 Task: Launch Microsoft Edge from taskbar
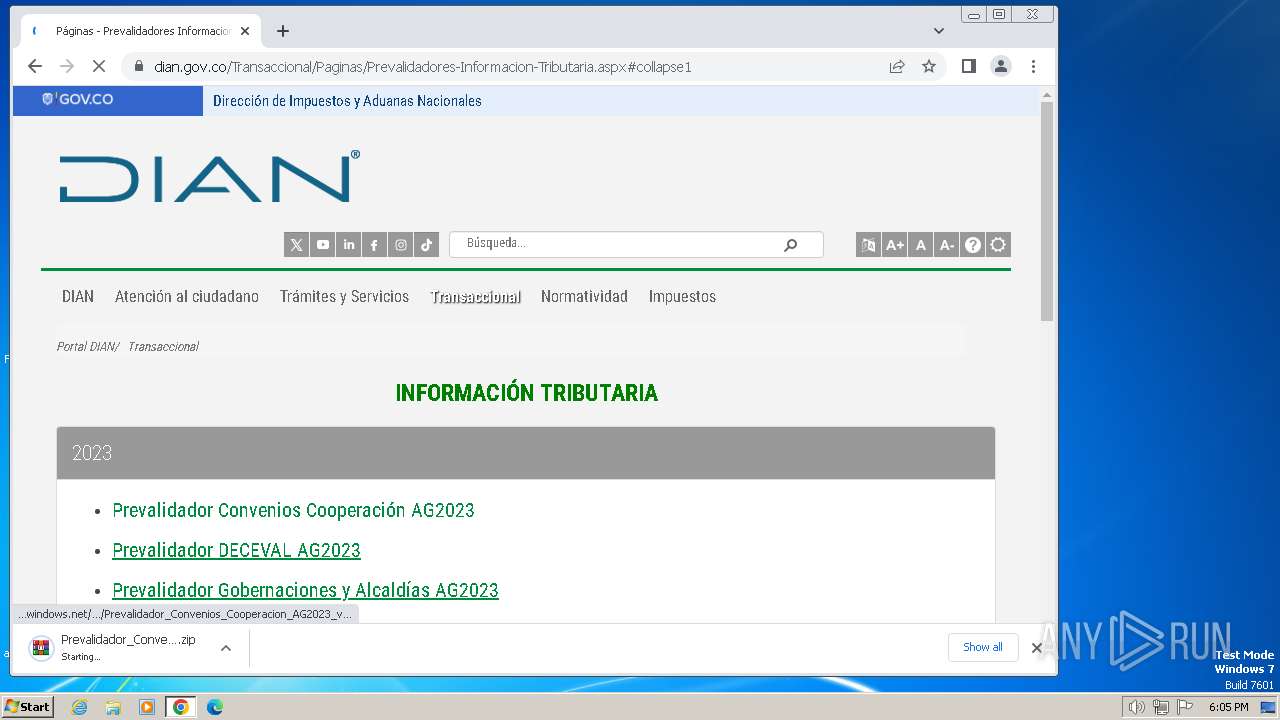point(215,707)
